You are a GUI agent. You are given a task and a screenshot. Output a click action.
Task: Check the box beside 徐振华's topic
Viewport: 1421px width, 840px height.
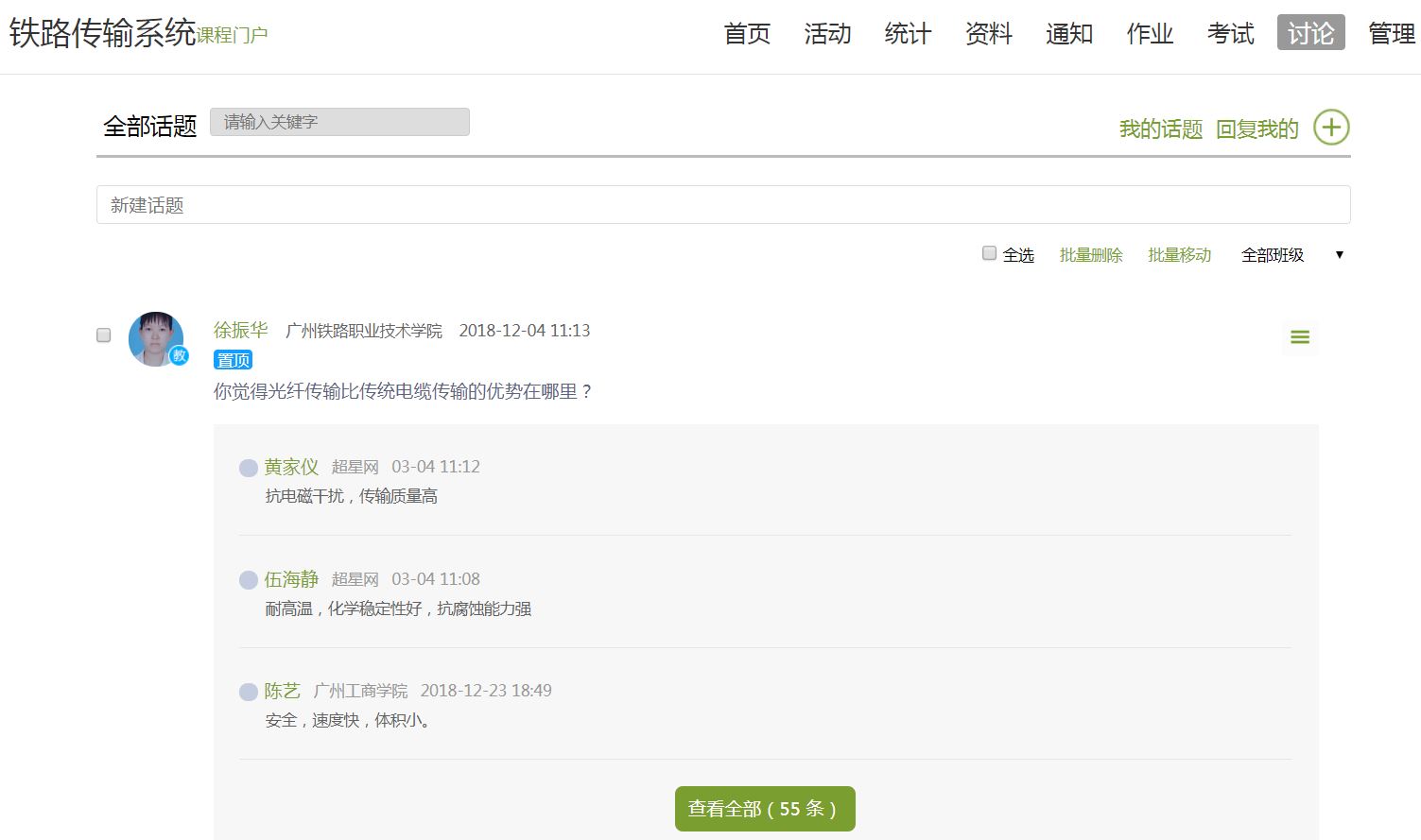[104, 335]
